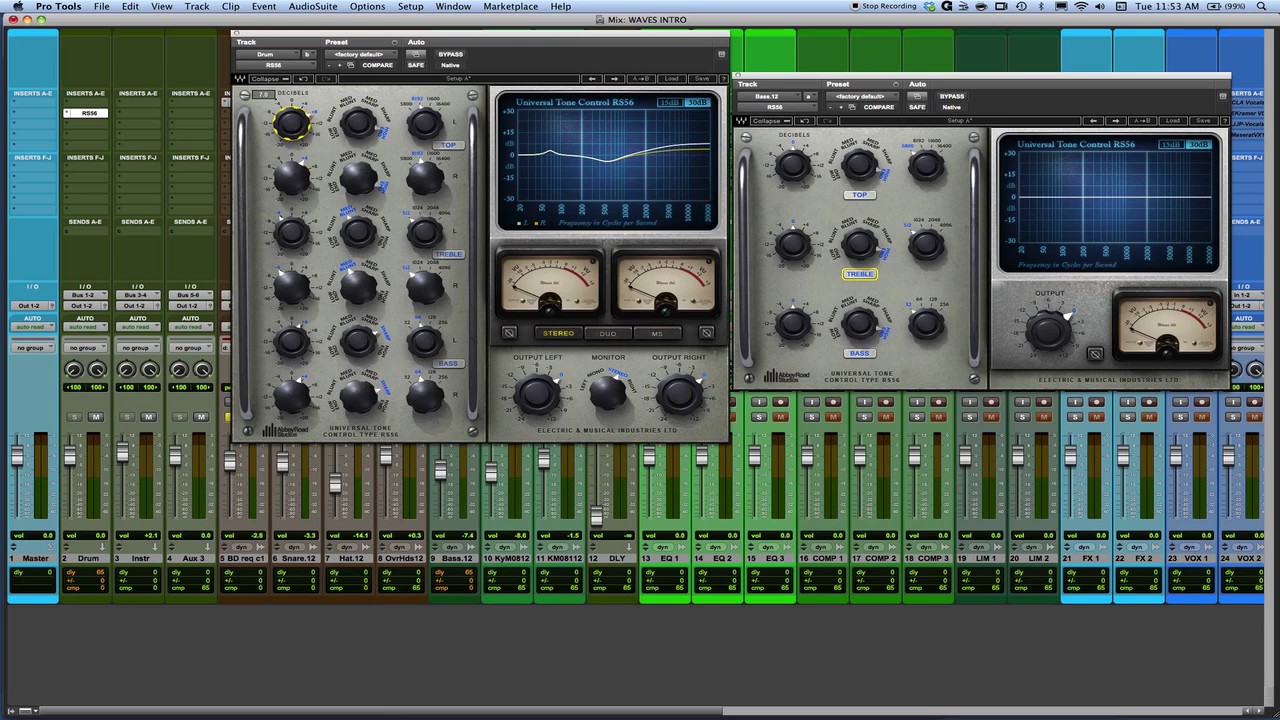Open insert position 'b' dropdown in Drum window
The width and height of the screenshot is (1280, 720).
click(309, 54)
